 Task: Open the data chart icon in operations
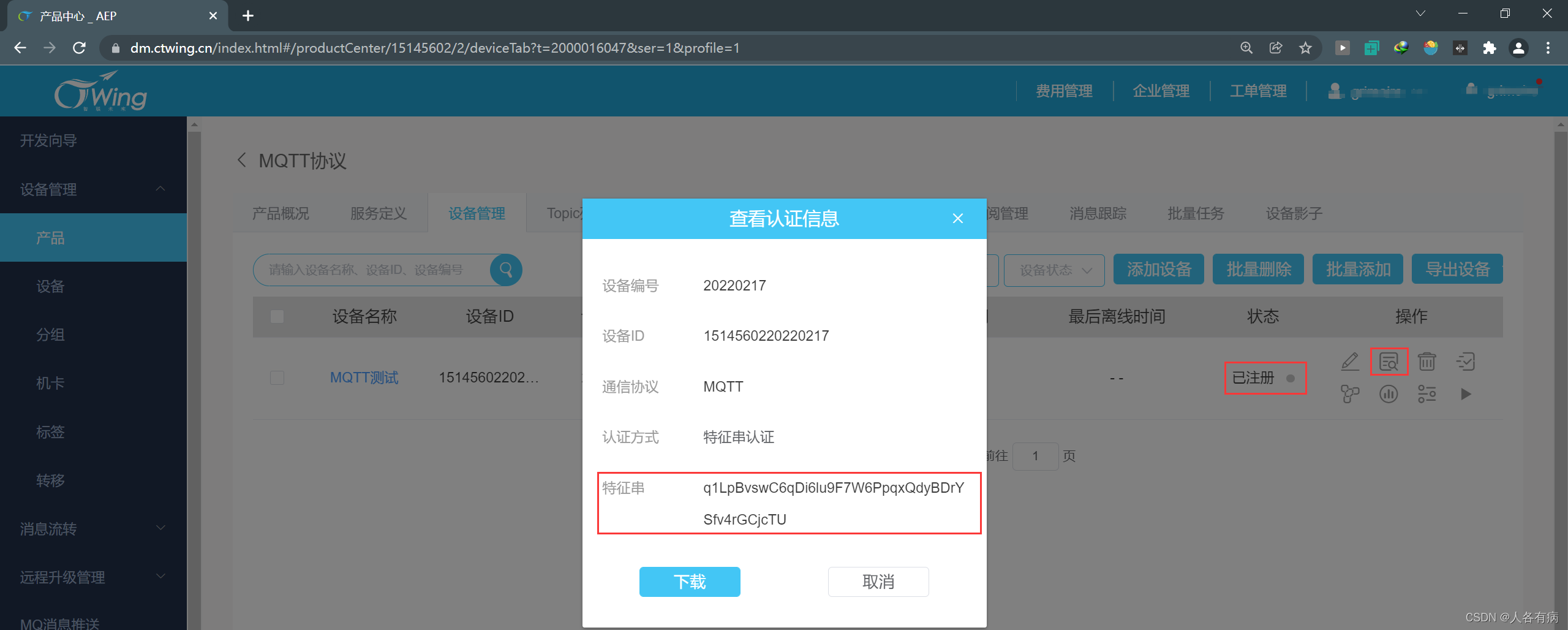click(x=1389, y=393)
